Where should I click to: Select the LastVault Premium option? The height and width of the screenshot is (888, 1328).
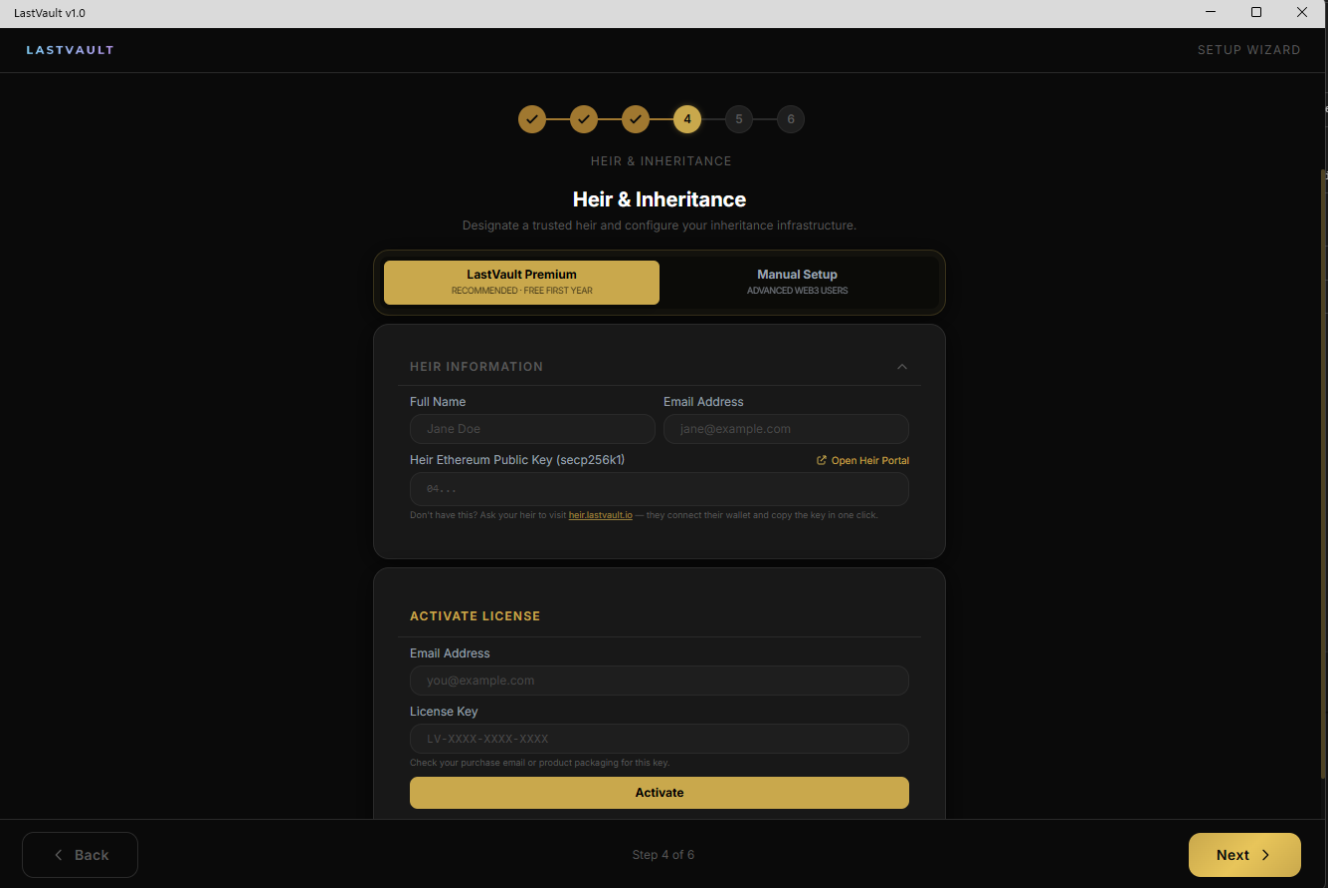click(x=521, y=282)
